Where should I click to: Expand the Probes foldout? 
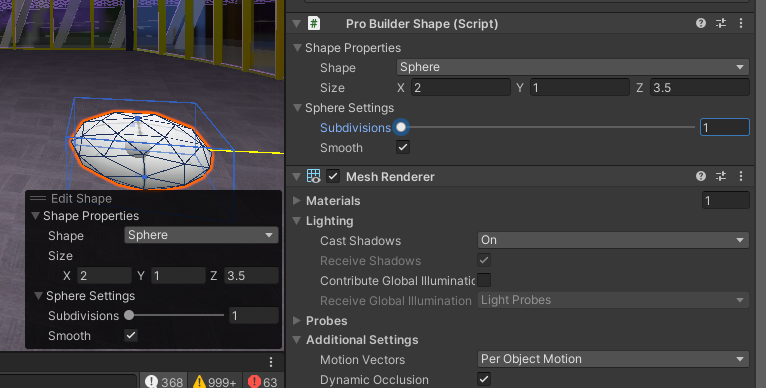tap(297, 321)
